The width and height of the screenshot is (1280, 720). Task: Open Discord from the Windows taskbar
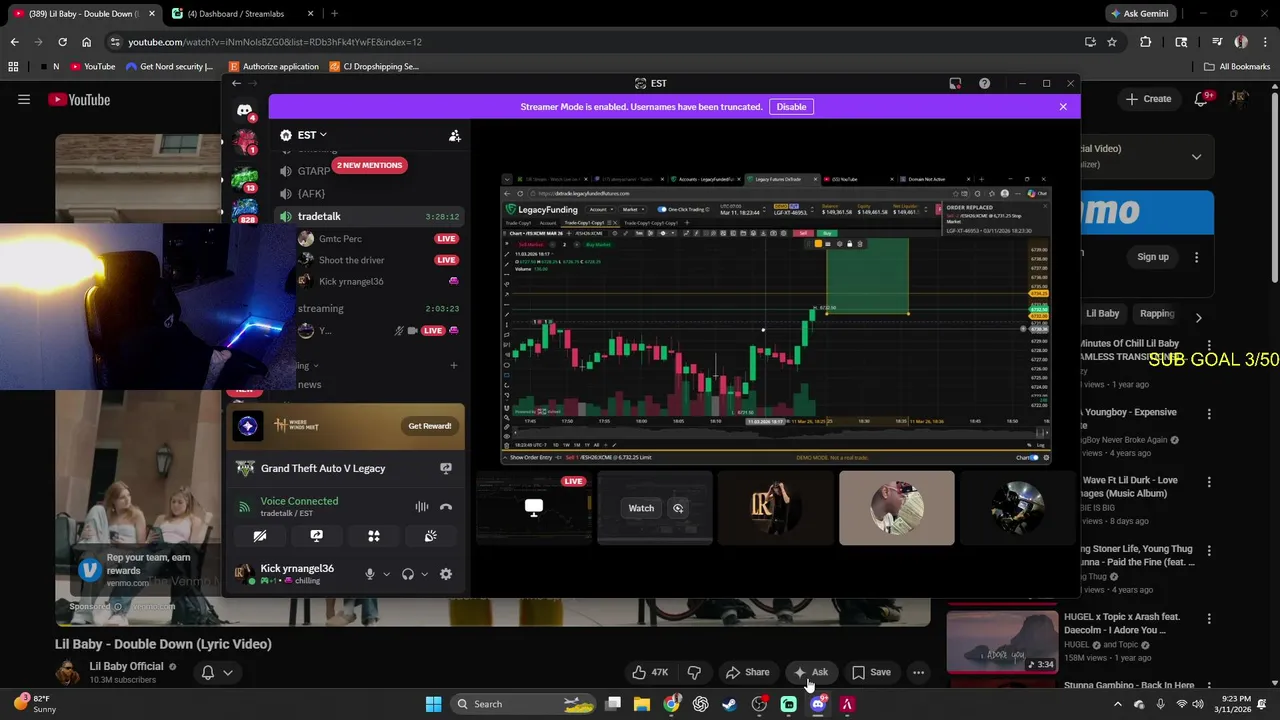[x=818, y=704]
